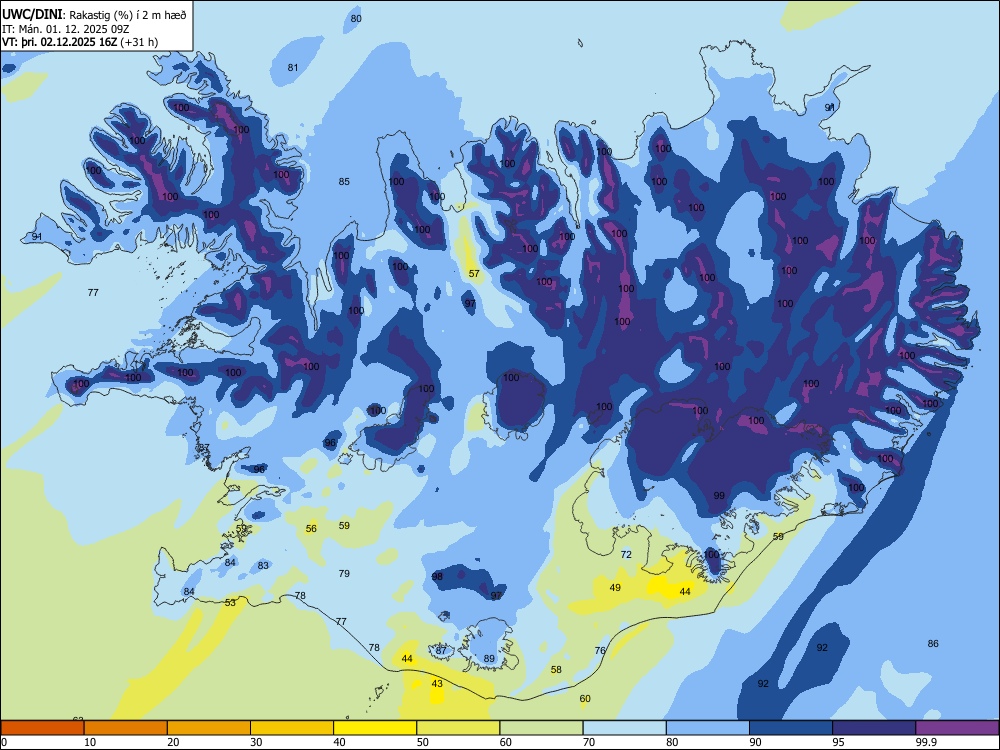Click the orange 10–20 legend swatch
Viewport: 1000px width, 750px height.
[126, 728]
